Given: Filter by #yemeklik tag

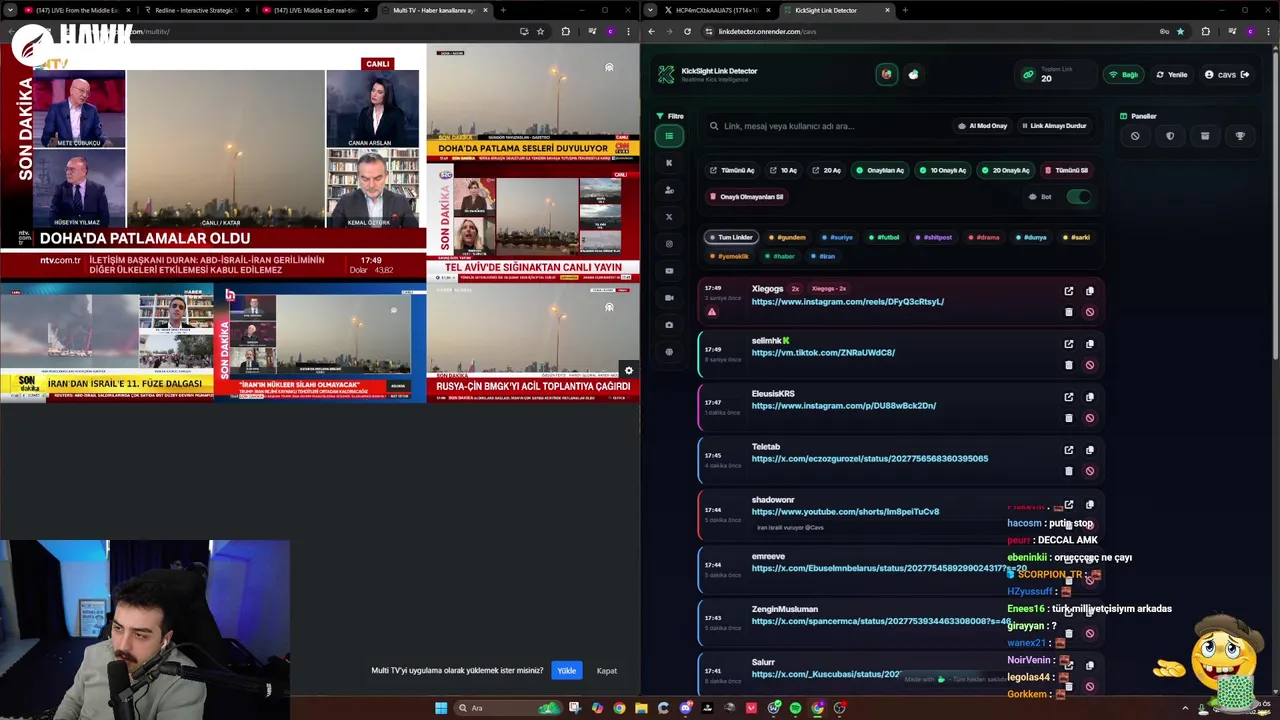Looking at the screenshot, I should pyautogui.click(x=729, y=256).
